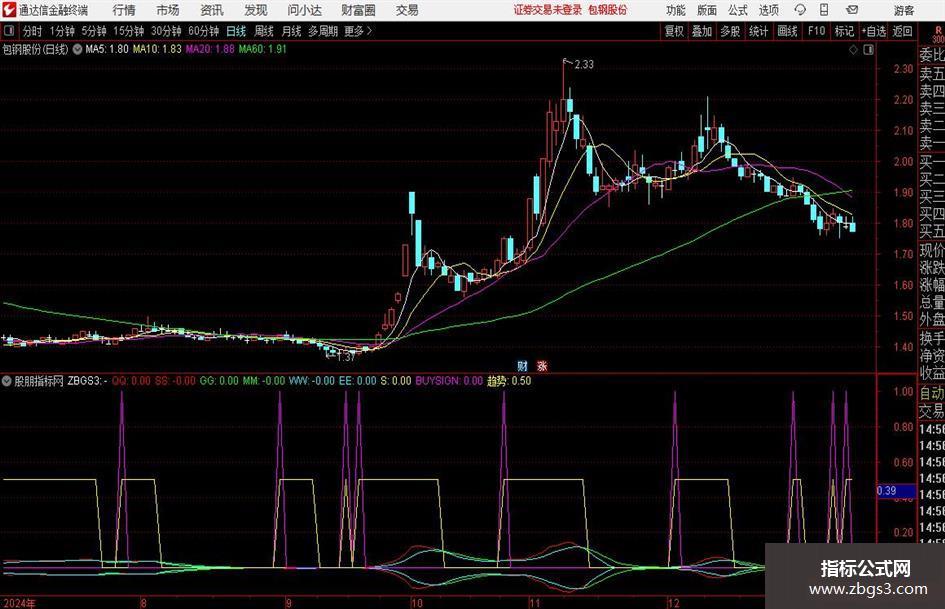Open the customer service headset icon
This screenshot has width=945, height=609.
pyautogui.click(x=800, y=10)
